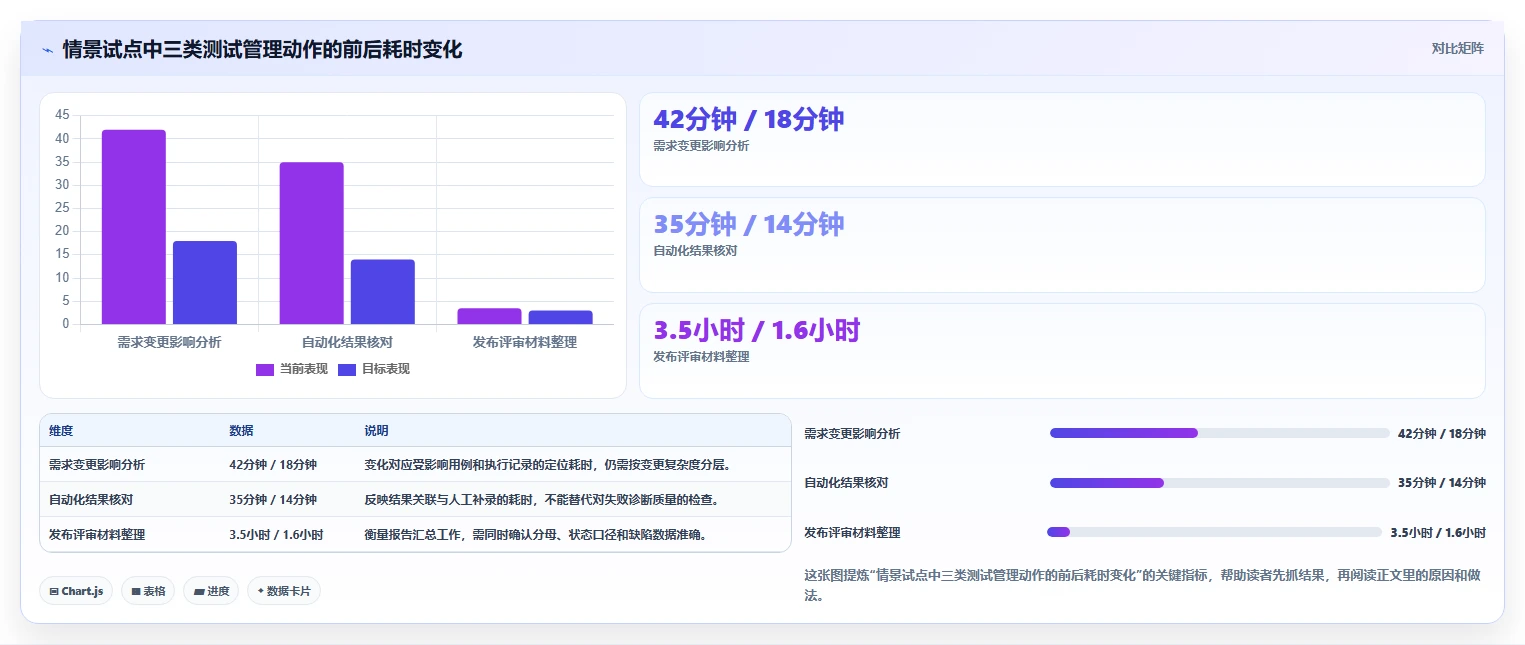Click the summary paragraph starting 这张图提炼
1525x645 pixels.
tap(1142, 586)
